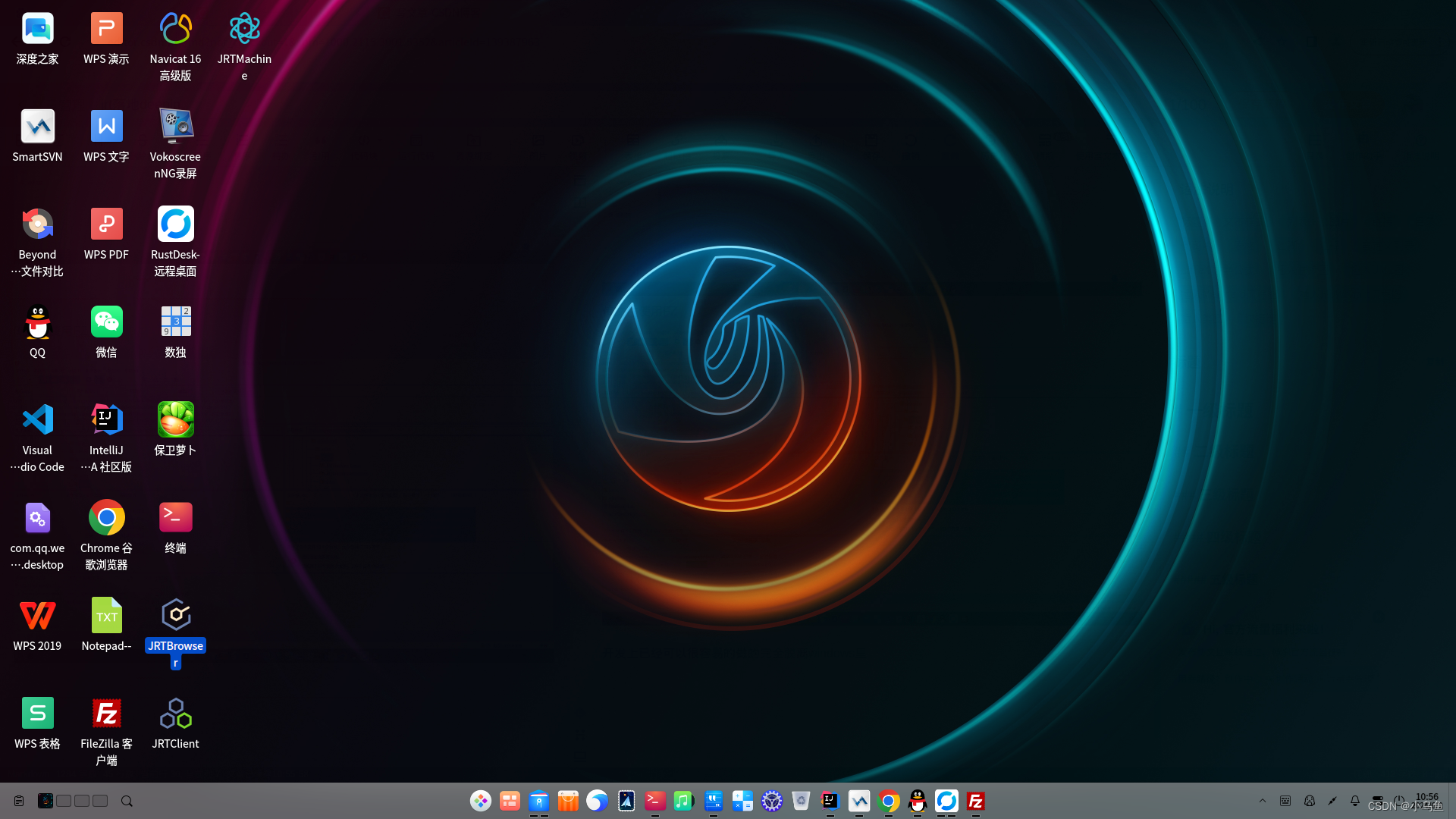Open the notification bell in the tray
Viewport: 1456px width, 819px height.
point(1355,801)
